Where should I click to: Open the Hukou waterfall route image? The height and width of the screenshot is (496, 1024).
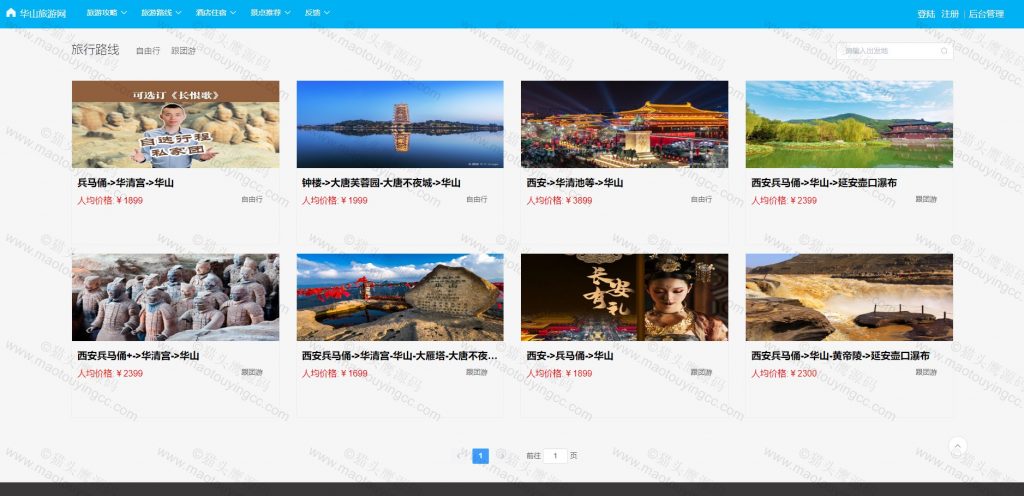point(849,297)
